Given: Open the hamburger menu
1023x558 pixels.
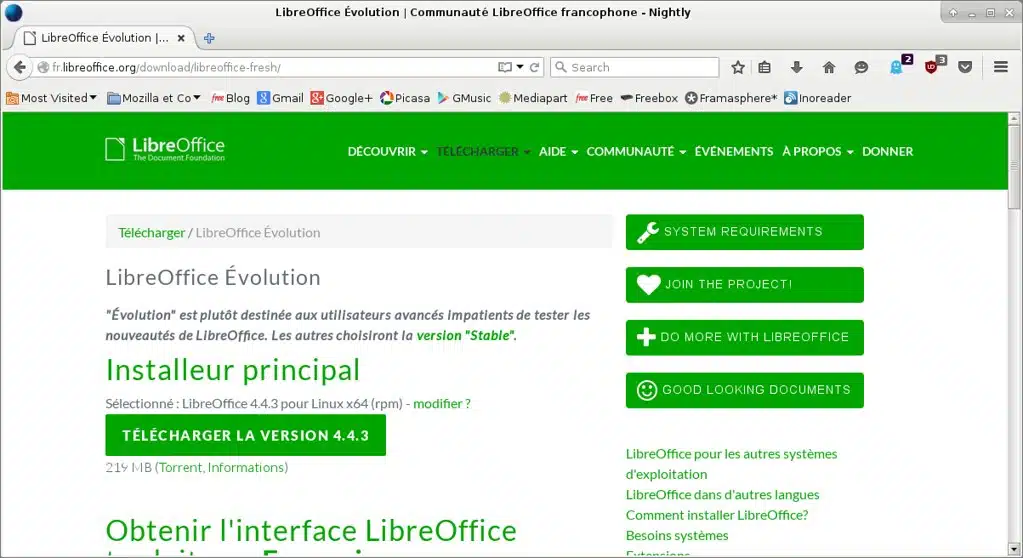Looking at the screenshot, I should [x=1001, y=67].
